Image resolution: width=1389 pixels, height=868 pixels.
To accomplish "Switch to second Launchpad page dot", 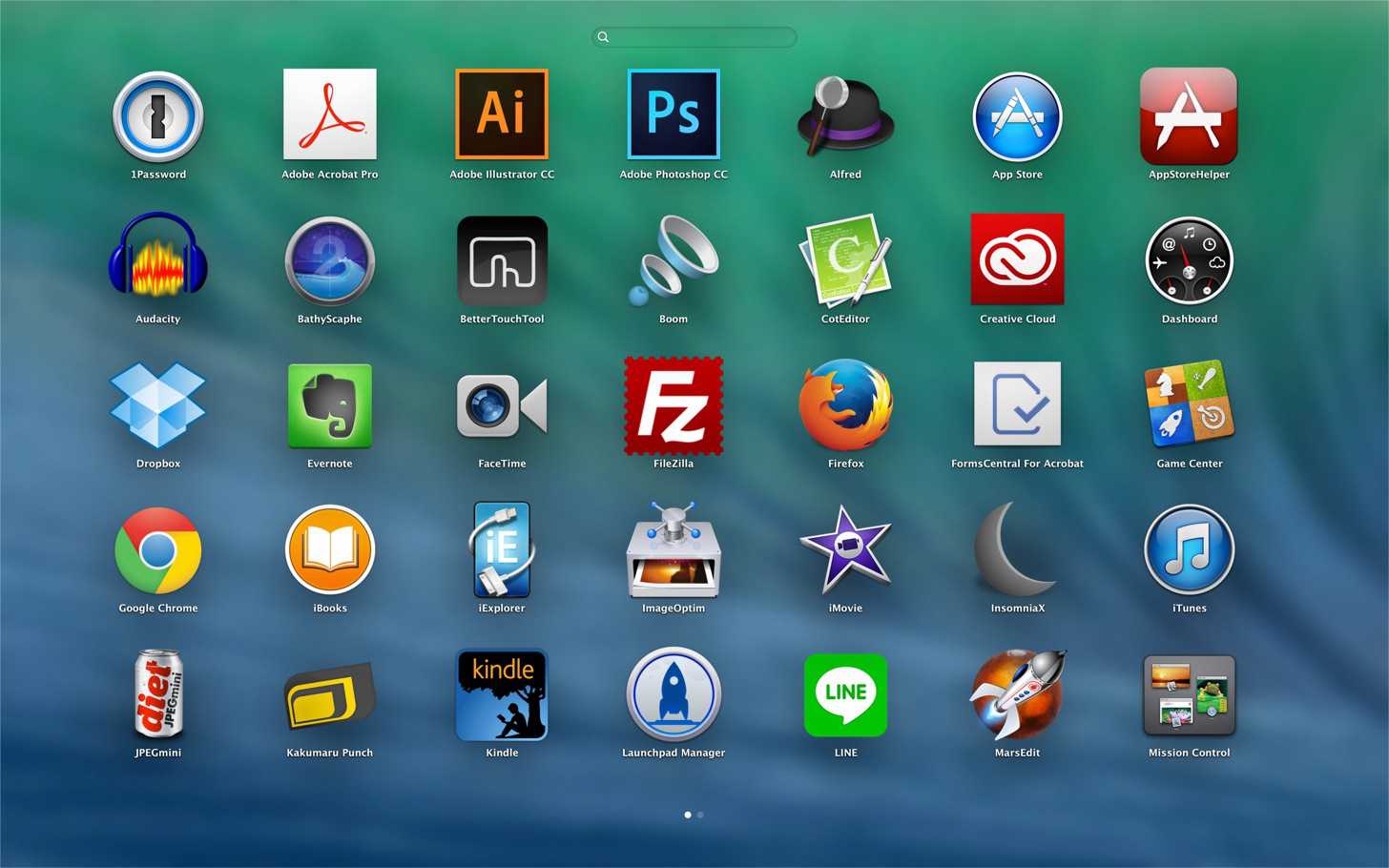I will point(700,815).
